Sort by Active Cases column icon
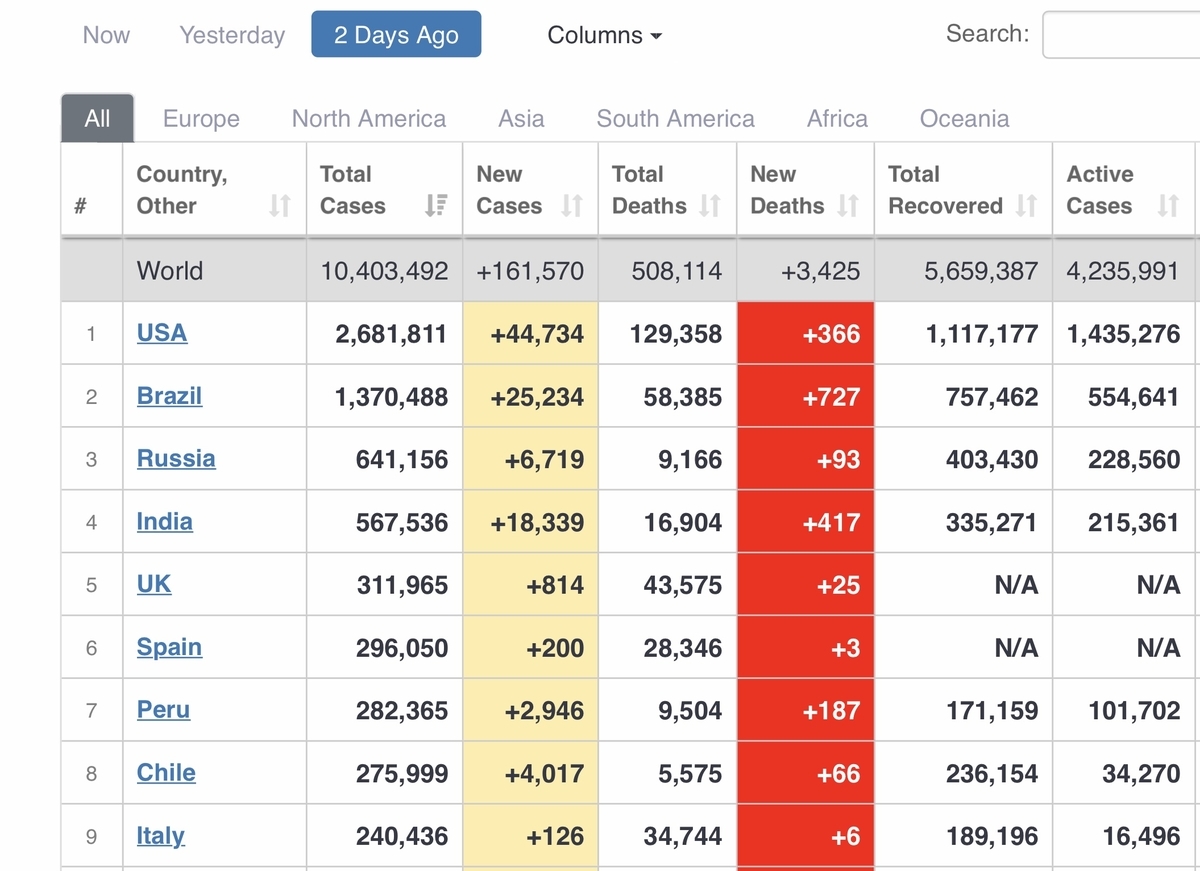The width and height of the screenshot is (1200, 871). click(1168, 206)
